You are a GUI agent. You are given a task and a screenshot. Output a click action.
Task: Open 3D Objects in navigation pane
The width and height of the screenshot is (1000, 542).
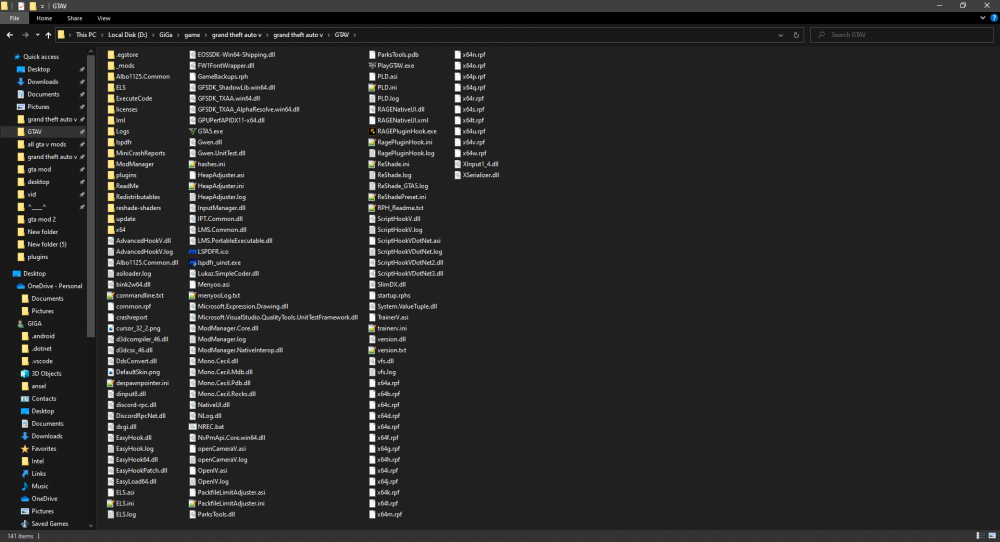47,374
